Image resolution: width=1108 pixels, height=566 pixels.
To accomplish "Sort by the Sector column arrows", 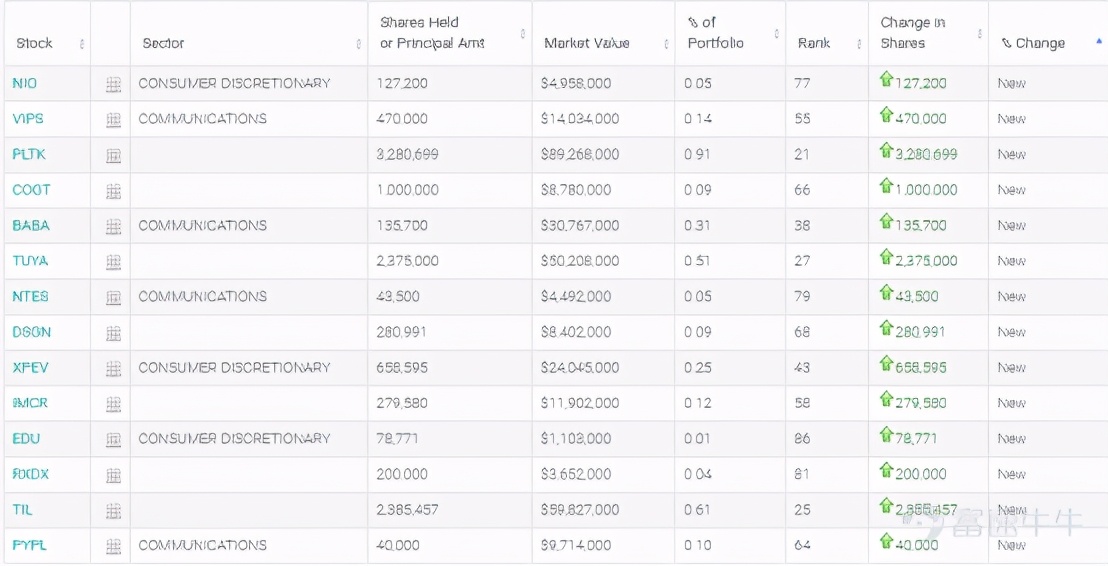I will pos(358,44).
